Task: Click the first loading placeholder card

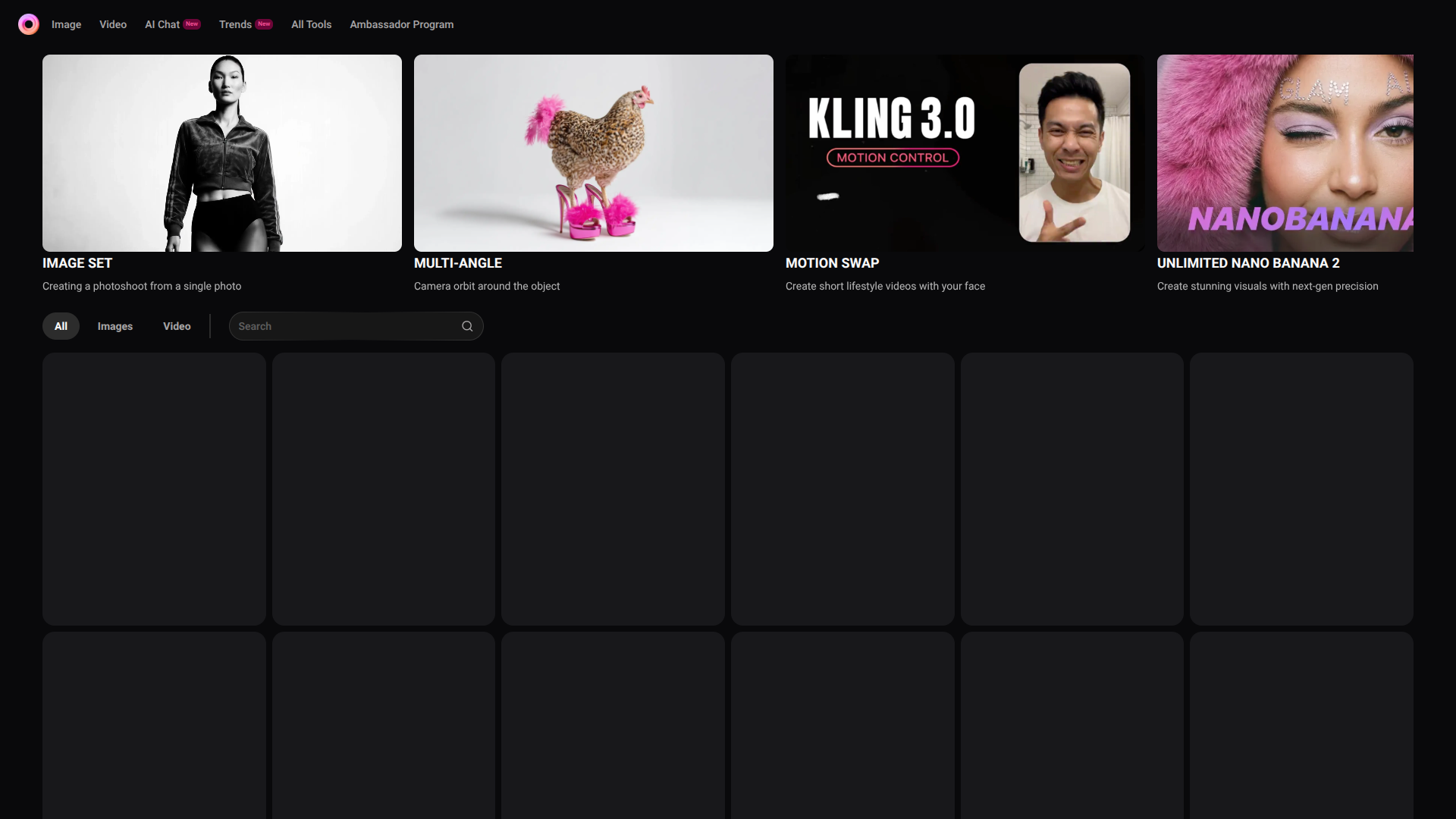Action: pos(154,488)
